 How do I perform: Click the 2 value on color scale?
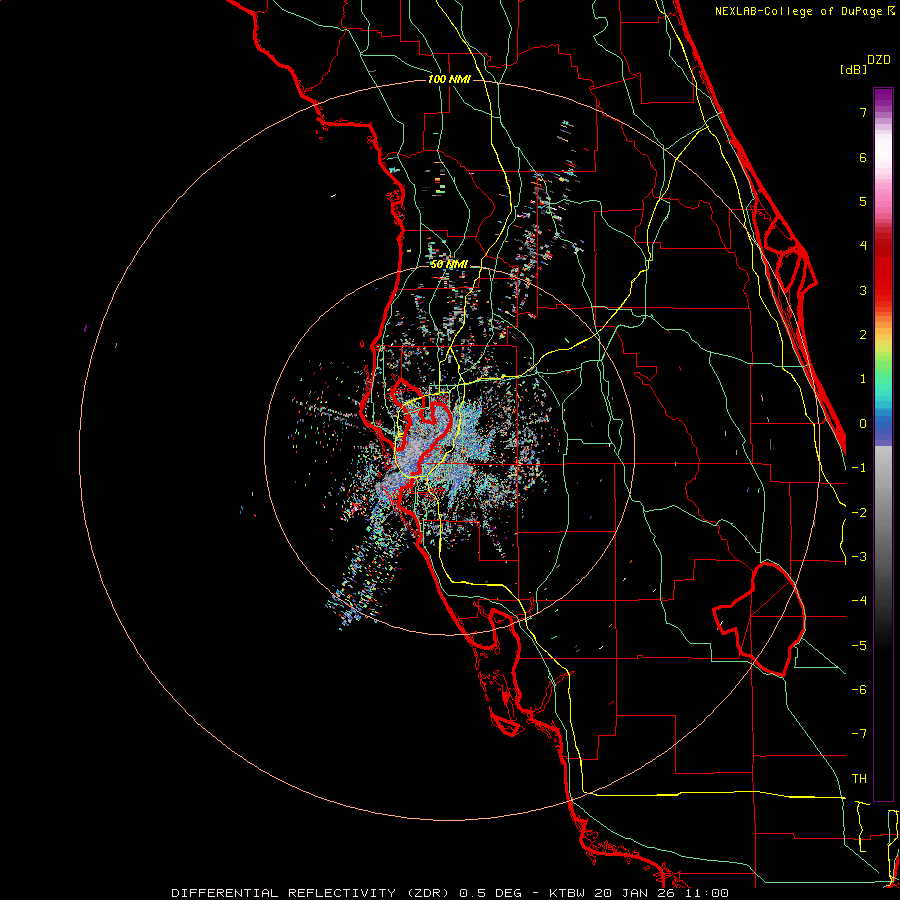[x=863, y=335]
